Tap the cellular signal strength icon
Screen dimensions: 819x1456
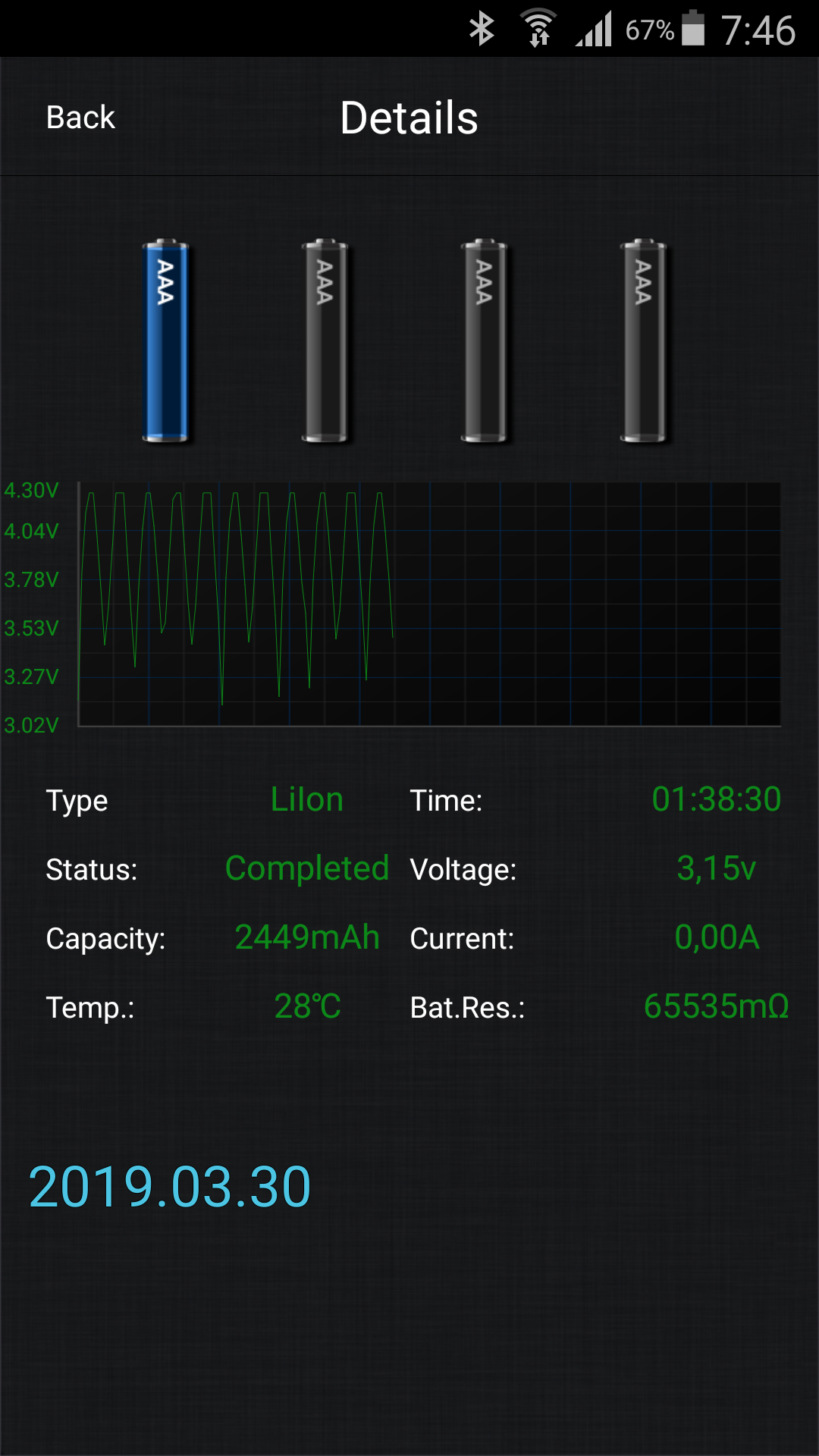(x=594, y=30)
